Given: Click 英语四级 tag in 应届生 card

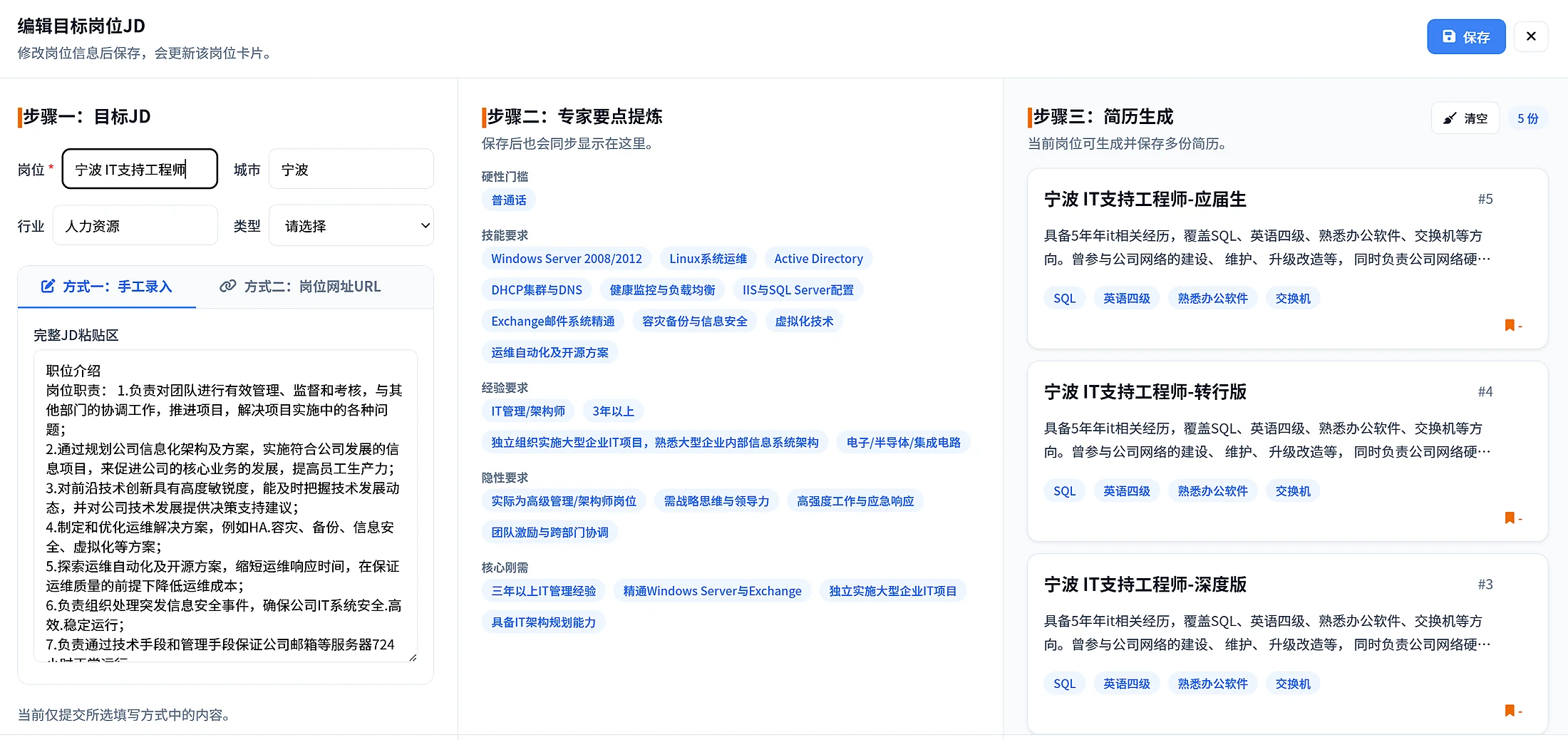Looking at the screenshot, I should click(1126, 298).
